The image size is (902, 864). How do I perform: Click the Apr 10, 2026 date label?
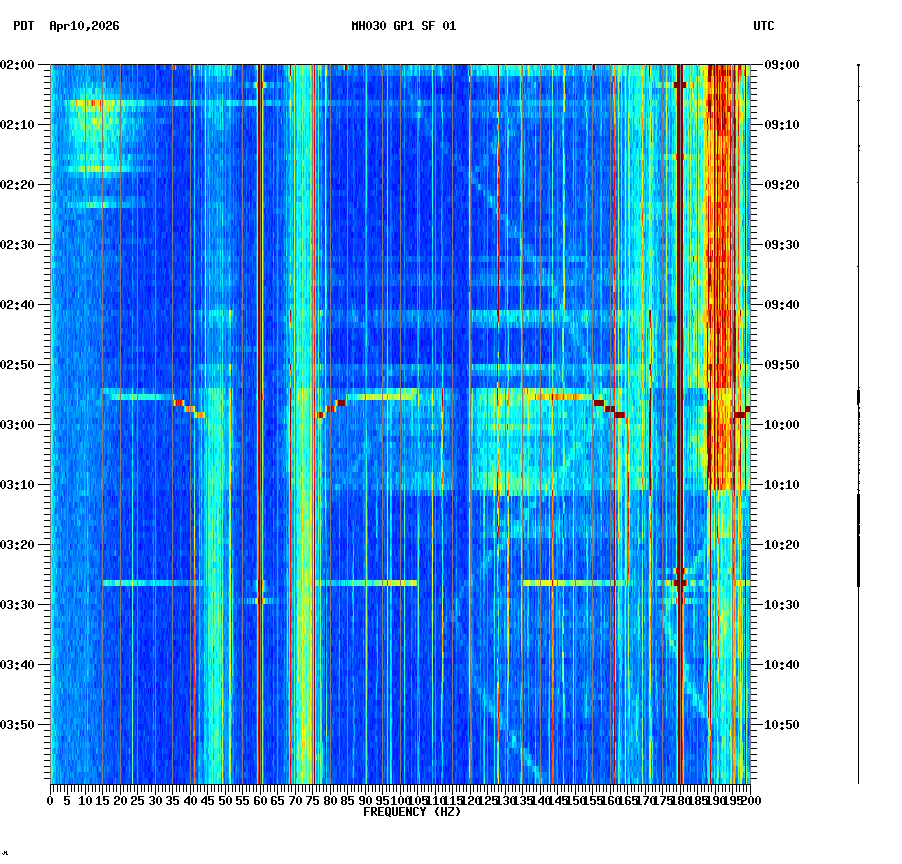coord(82,27)
